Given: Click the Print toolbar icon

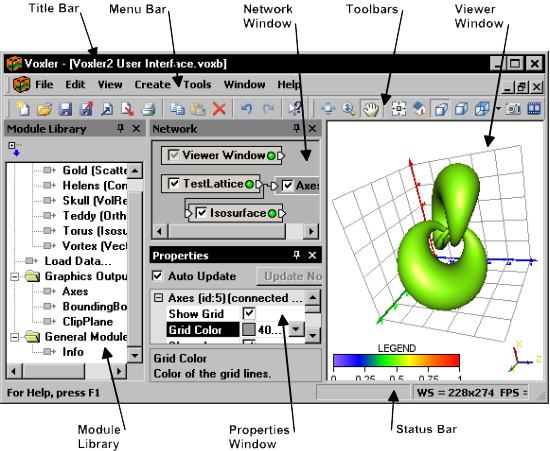Looking at the screenshot, I should tap(148, 109).
